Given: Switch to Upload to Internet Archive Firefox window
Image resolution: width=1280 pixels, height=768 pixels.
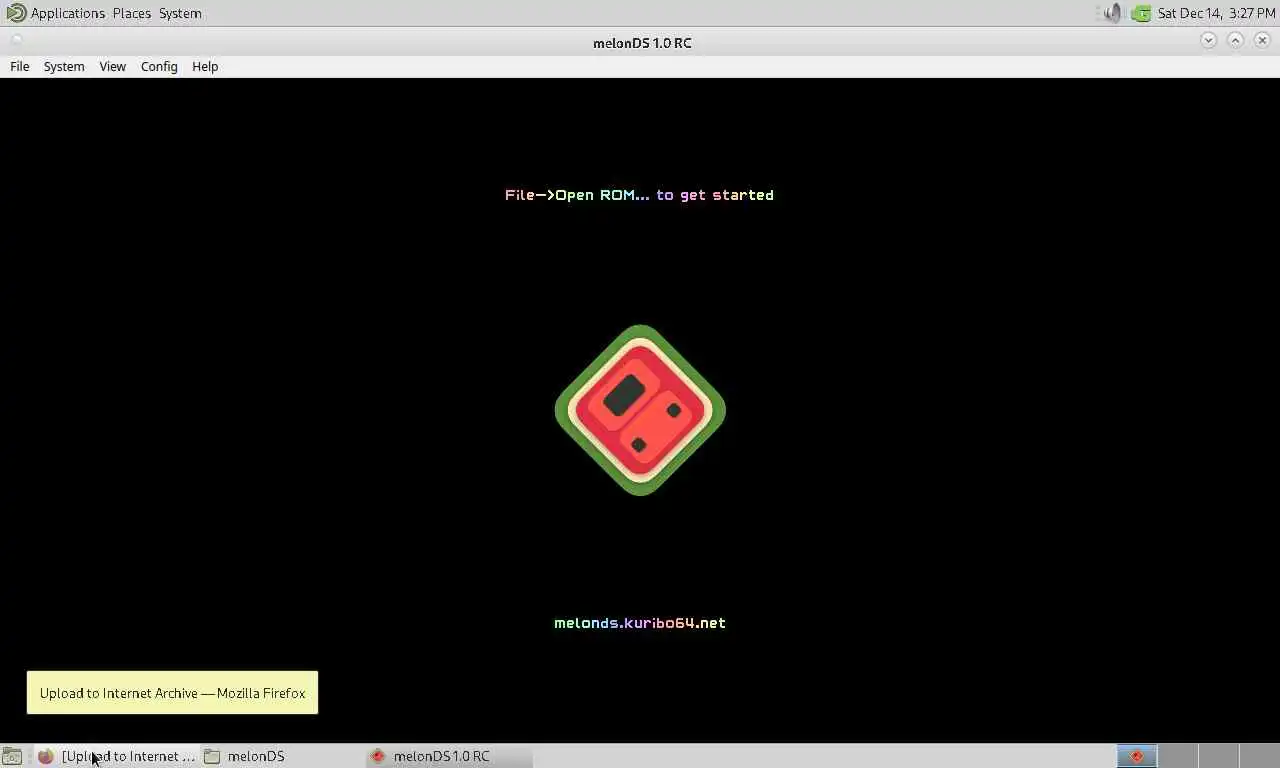Looking at the screenshot, I should pyautogui.click(x=116, y=756).
